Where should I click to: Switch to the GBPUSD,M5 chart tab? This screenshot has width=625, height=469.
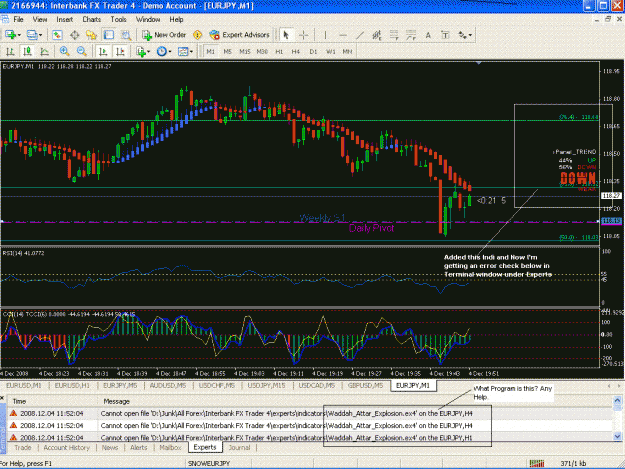[365, 385]
